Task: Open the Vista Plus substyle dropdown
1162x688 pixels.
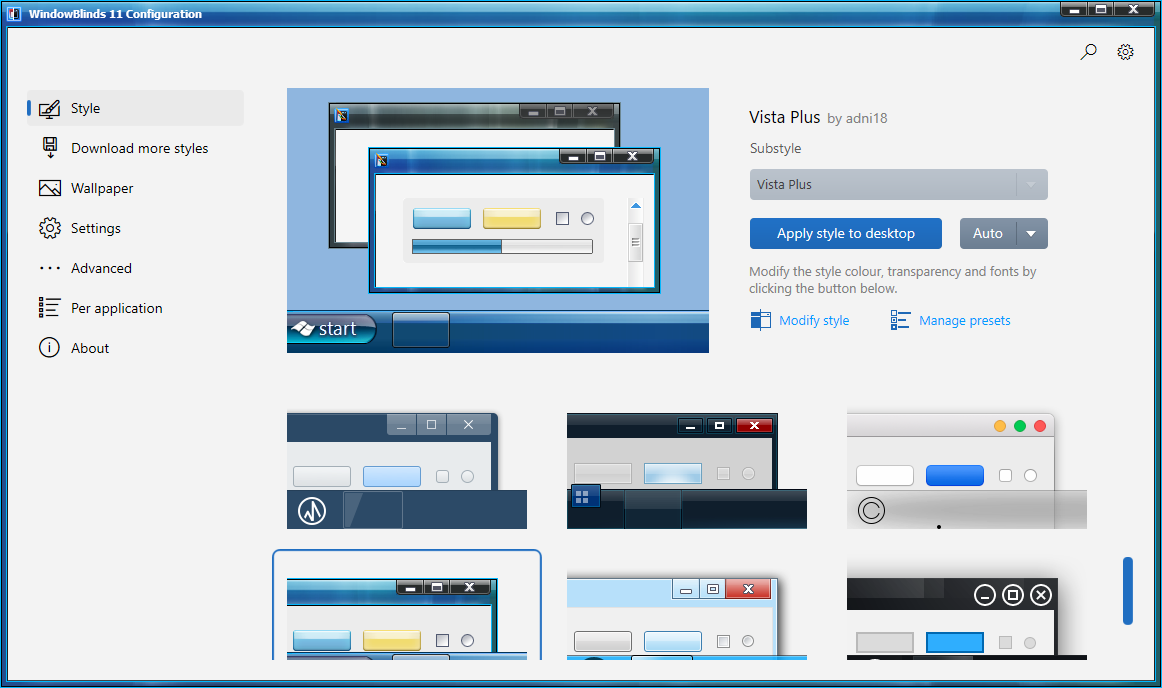Action: pyautogui.click(x=898, y=185)
